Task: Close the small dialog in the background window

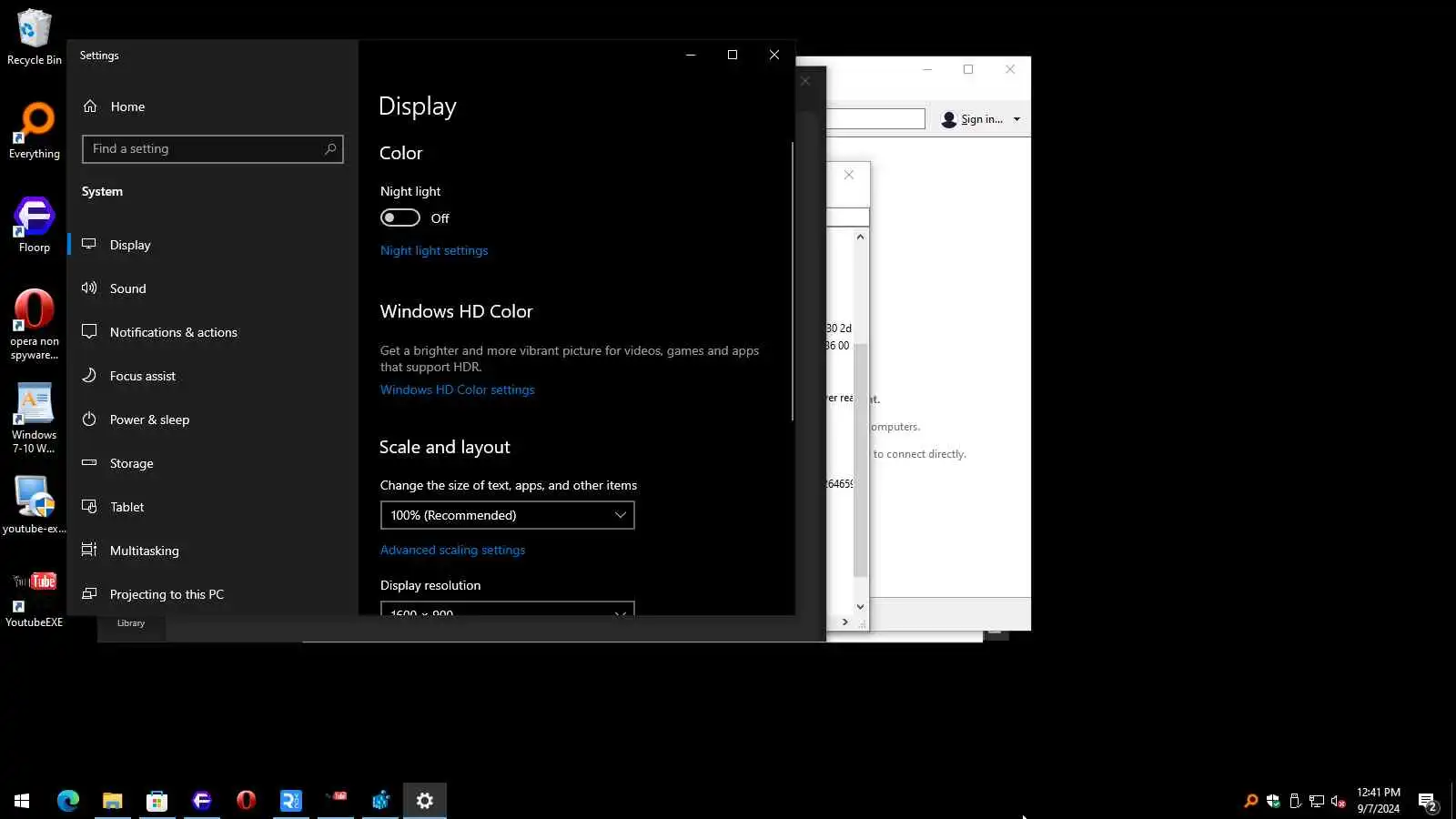Action: (x=849, y=175)
